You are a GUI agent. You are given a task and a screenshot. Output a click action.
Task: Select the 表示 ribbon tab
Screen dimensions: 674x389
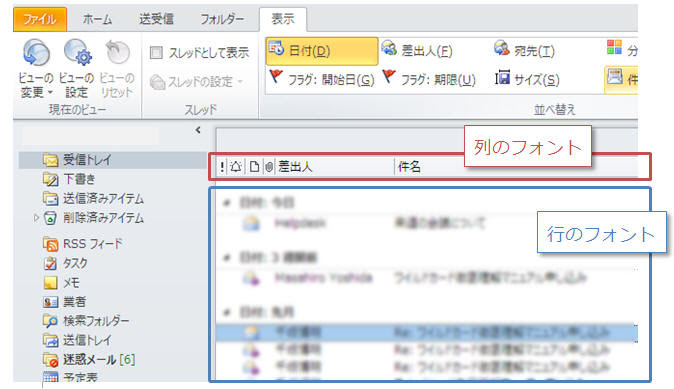(283, 19)
